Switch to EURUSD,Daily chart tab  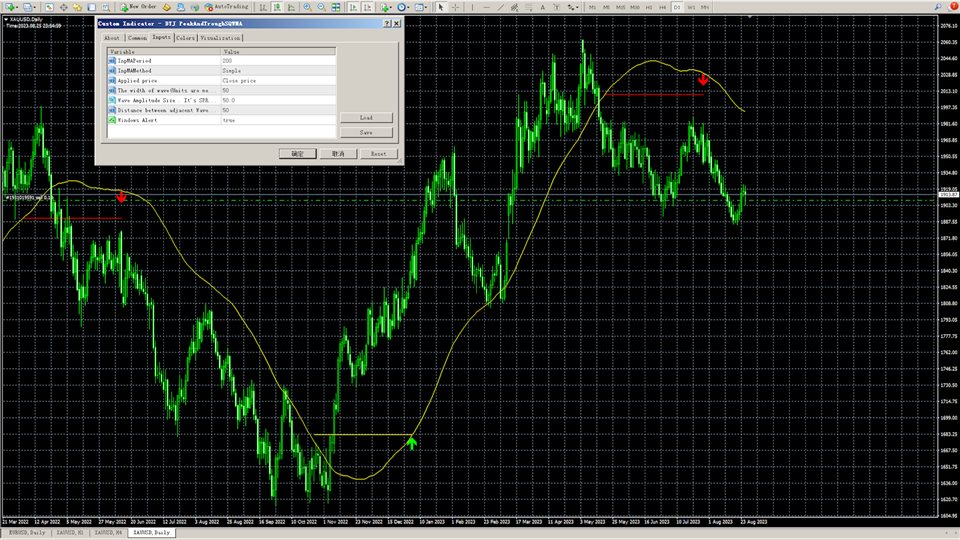pos(27,533)
